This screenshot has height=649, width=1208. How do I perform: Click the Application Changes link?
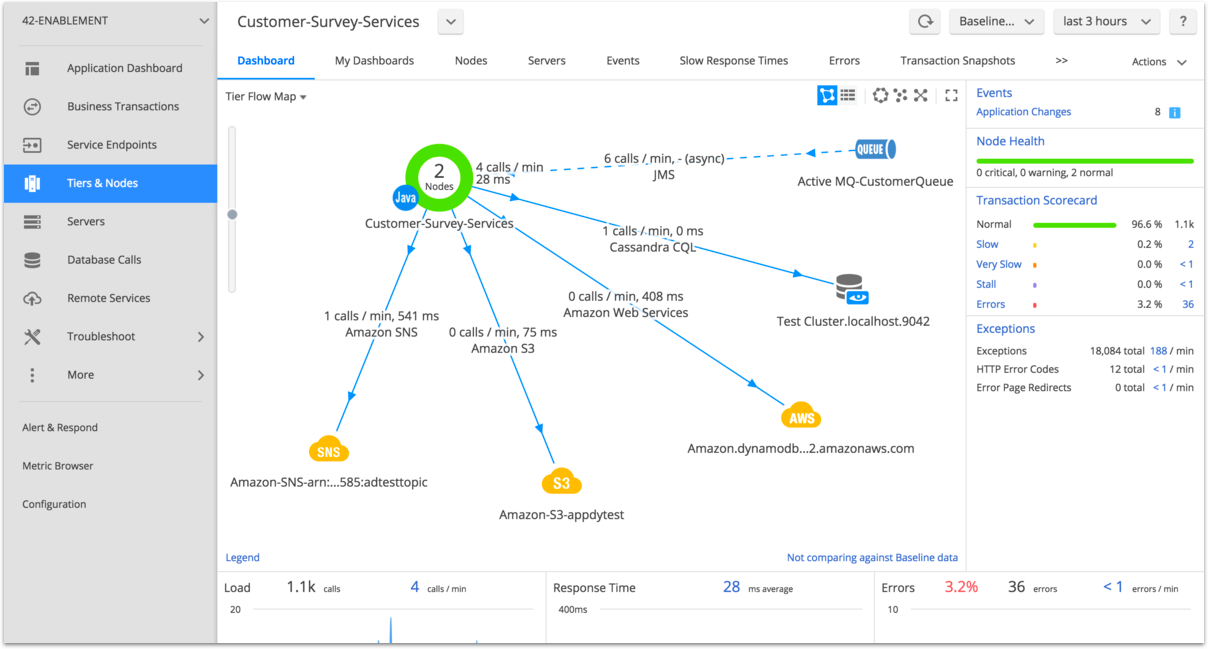pos(1024,112)
